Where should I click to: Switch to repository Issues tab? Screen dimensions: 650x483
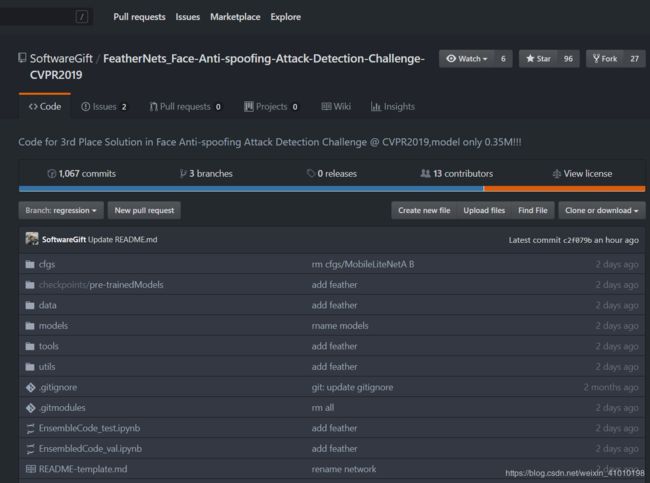(x=104, y=107)
